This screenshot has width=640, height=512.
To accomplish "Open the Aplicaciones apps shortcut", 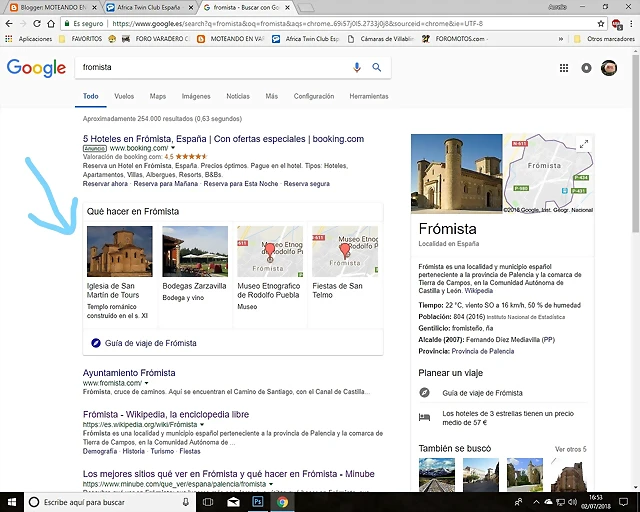I will coord(29,39).
